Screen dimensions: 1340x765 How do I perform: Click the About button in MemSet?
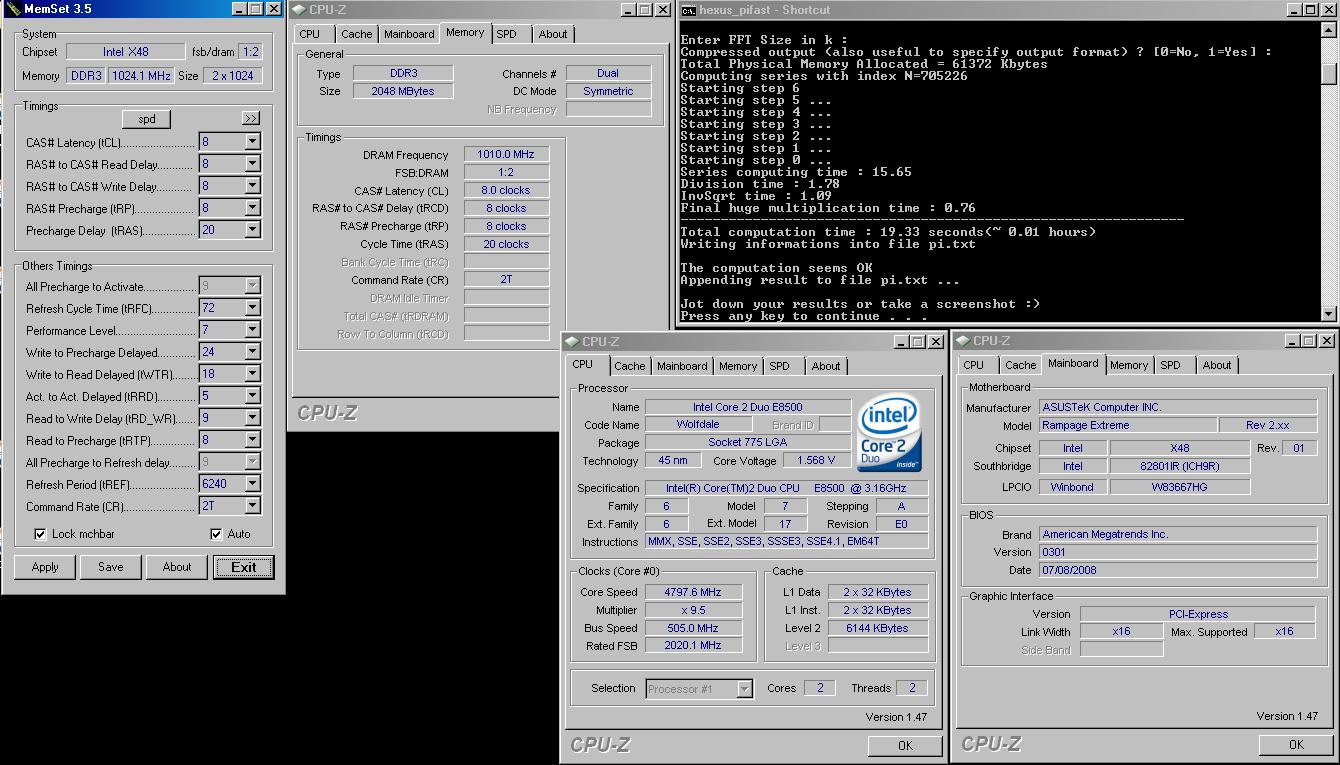177,567
